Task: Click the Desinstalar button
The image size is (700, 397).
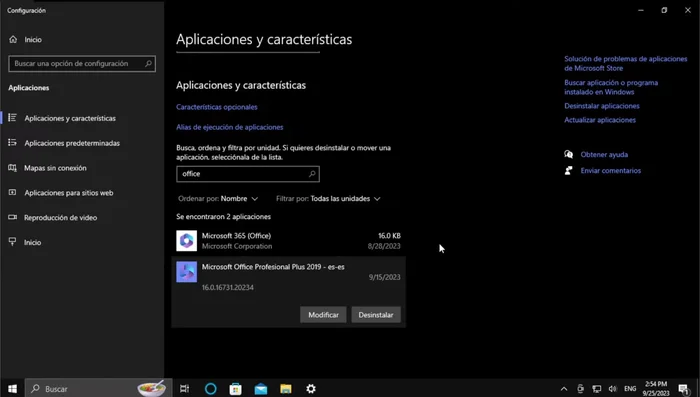Action: coord(376,315)
